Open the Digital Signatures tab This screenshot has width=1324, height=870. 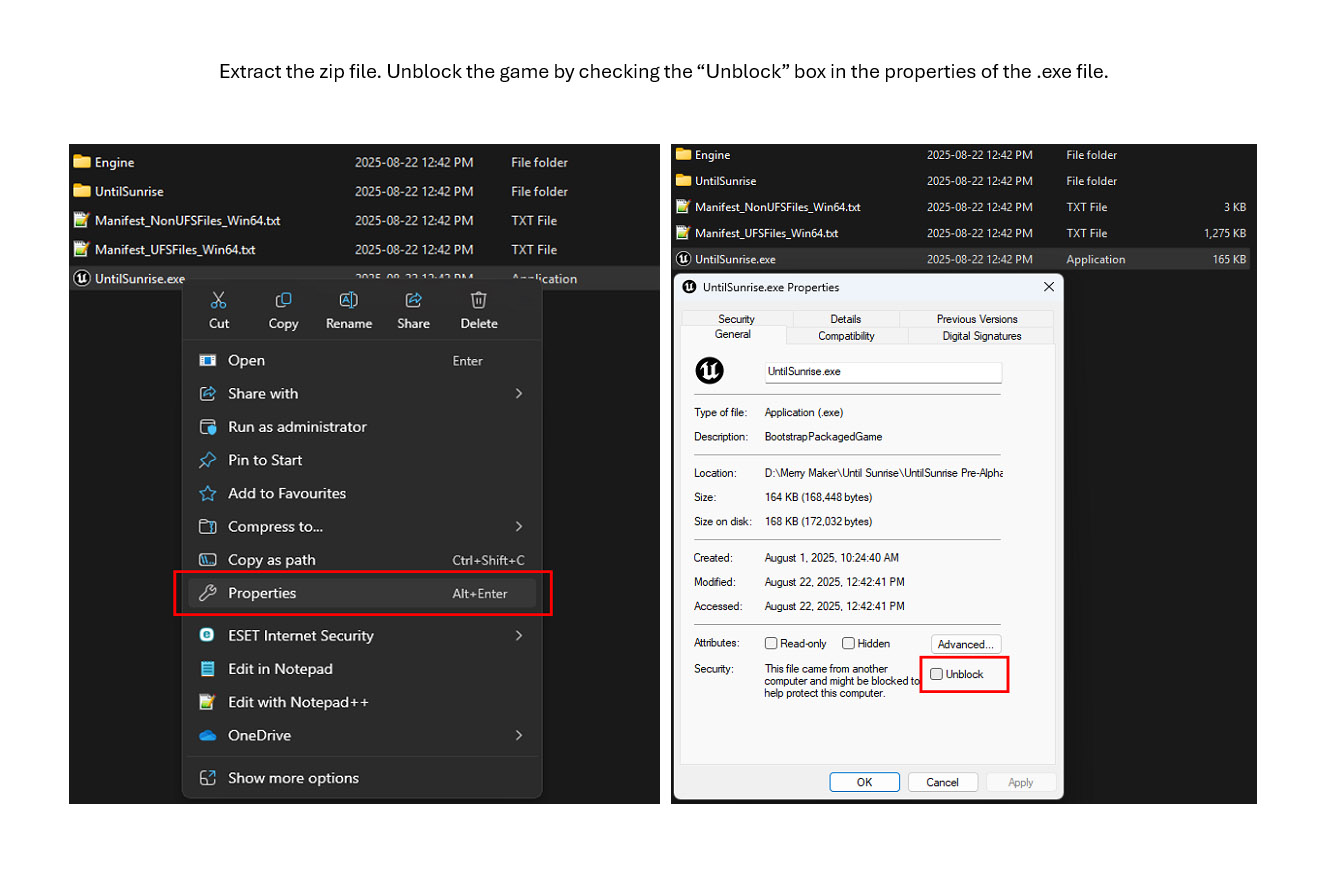pos(981,336)
